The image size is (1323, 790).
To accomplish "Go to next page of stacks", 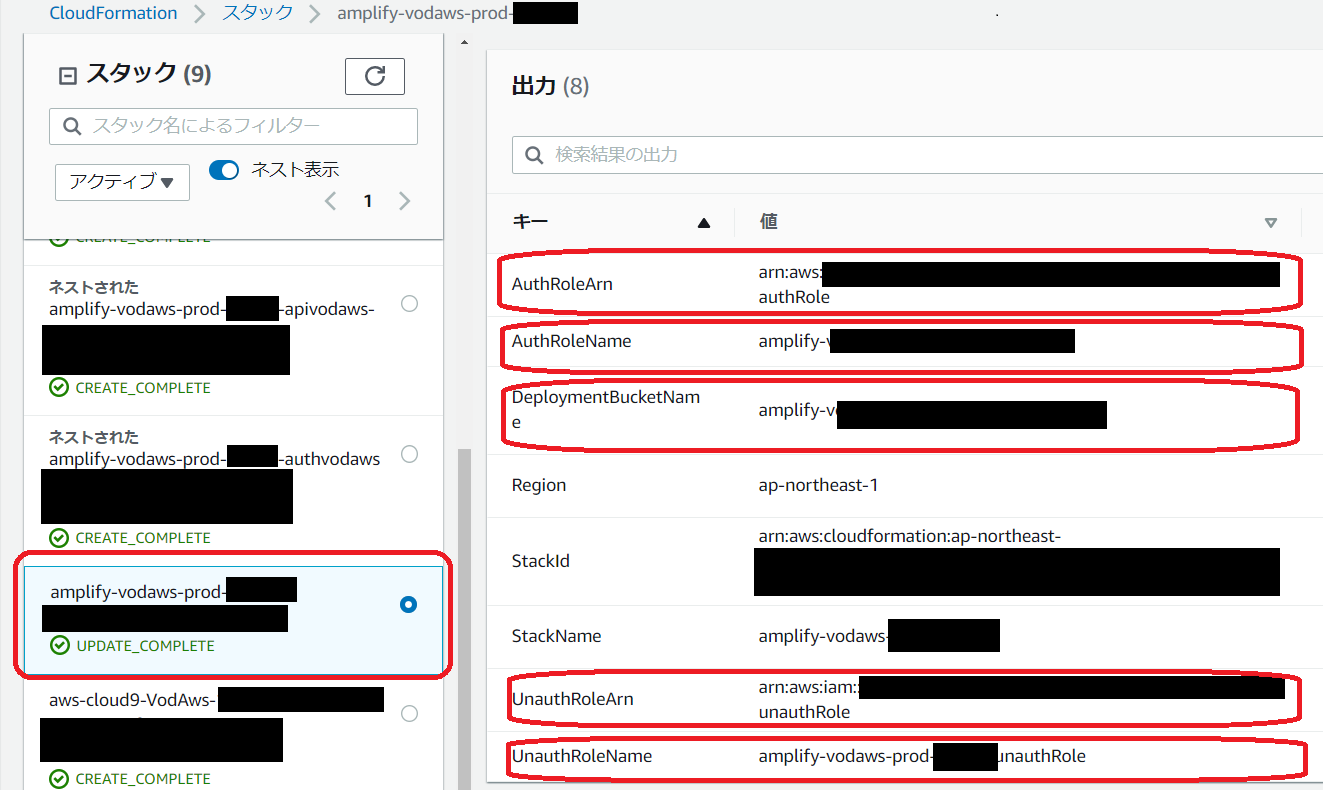I will click(404, 201).
